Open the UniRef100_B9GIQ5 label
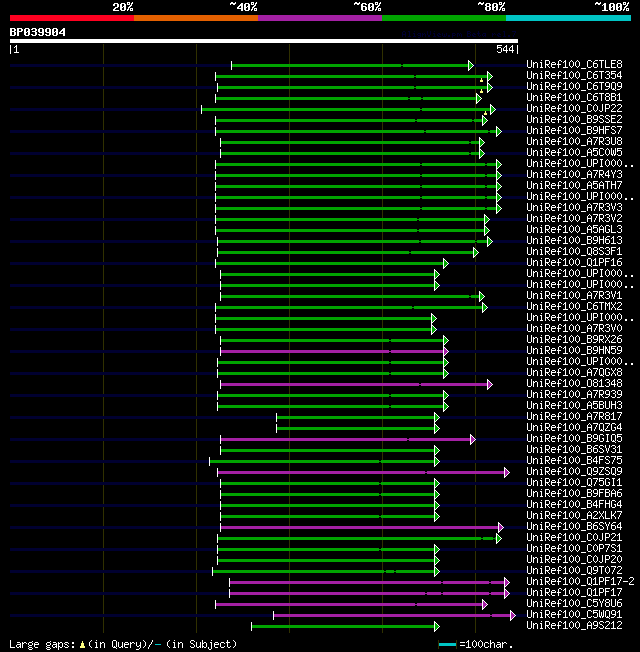Viewport: 640px width, 652px height. click(574, 438)
